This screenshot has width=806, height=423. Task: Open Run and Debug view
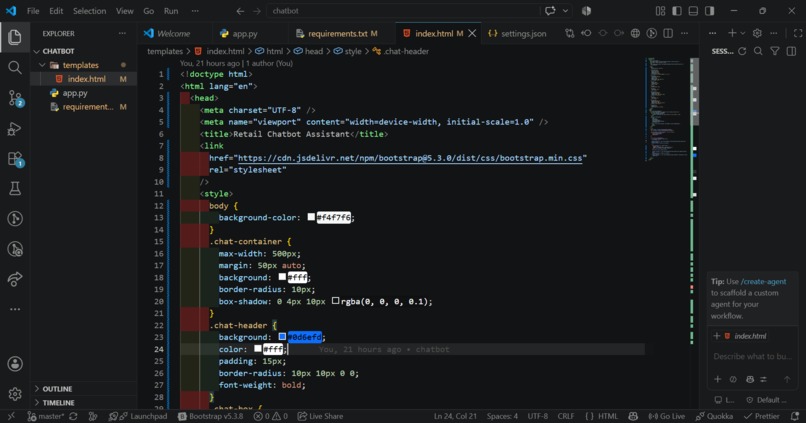click(15, 128)
